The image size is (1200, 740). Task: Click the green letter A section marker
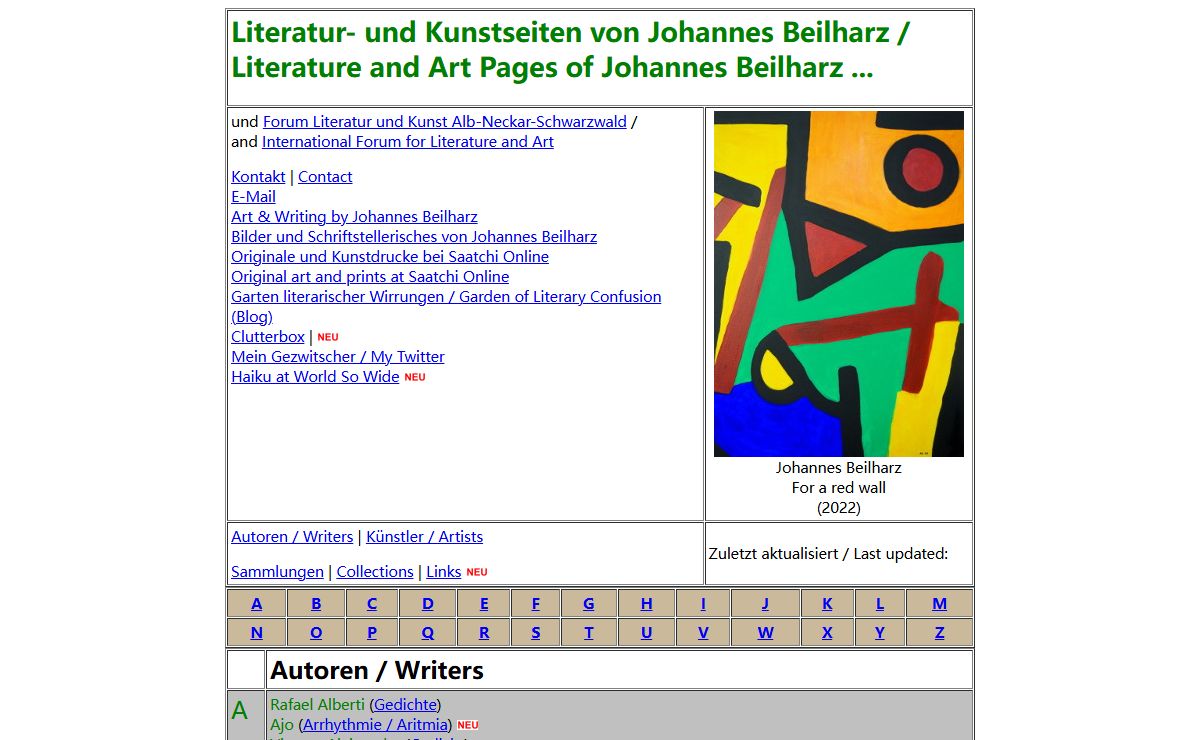240,711
